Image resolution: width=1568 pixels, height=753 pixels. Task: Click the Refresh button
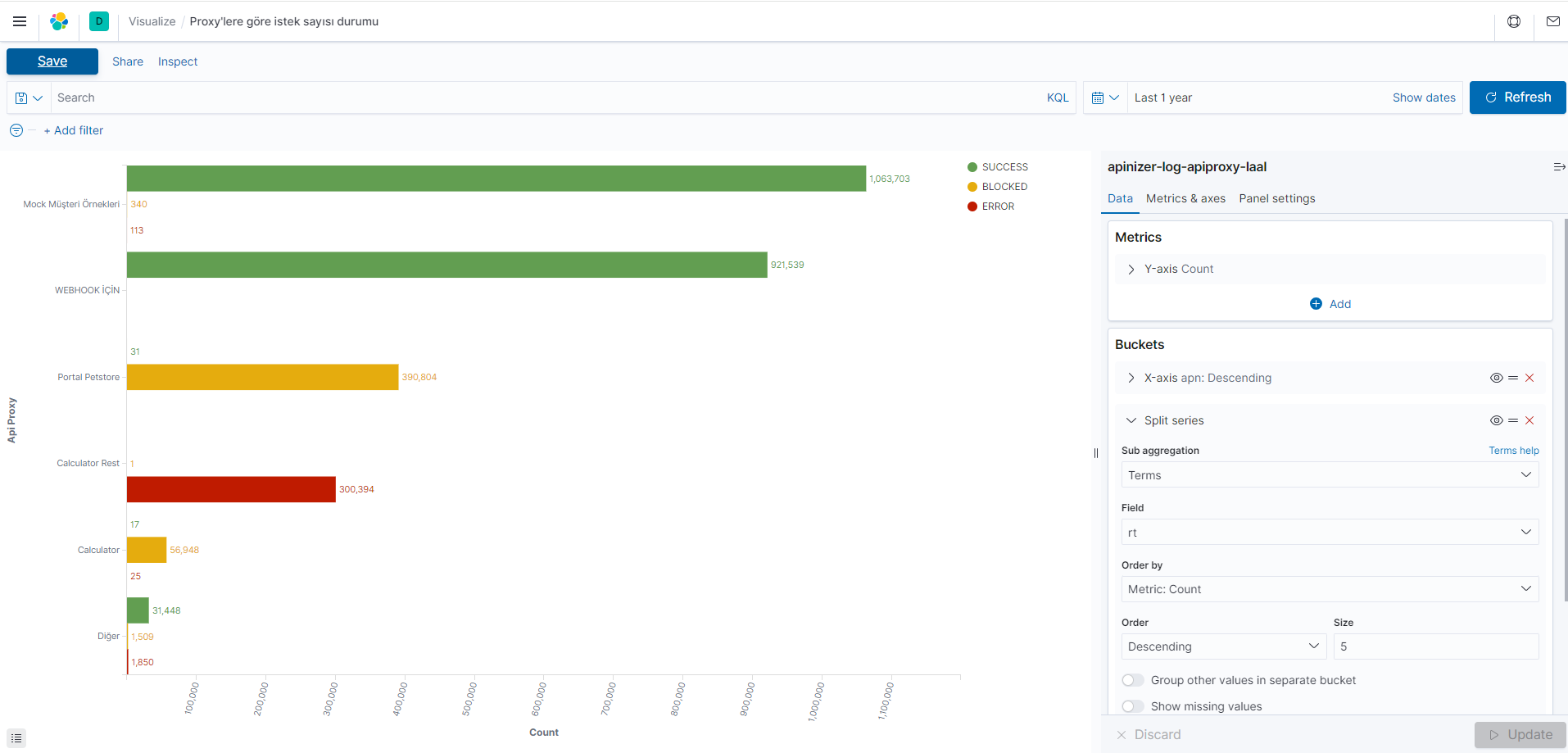pyautogui.click(x=1517, y=97)
